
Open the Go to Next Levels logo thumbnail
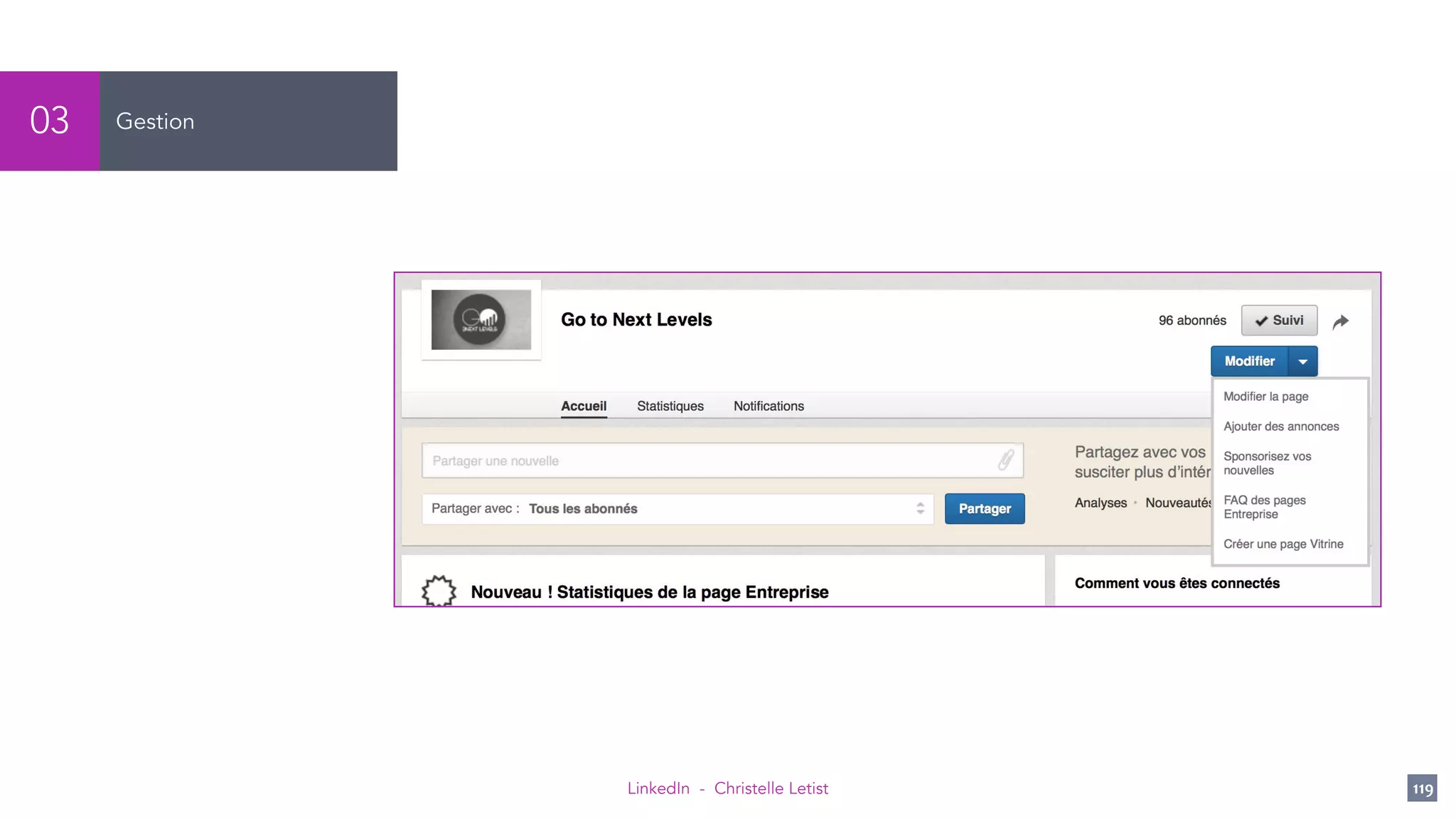pyautogui.click(x=481, y=319)
